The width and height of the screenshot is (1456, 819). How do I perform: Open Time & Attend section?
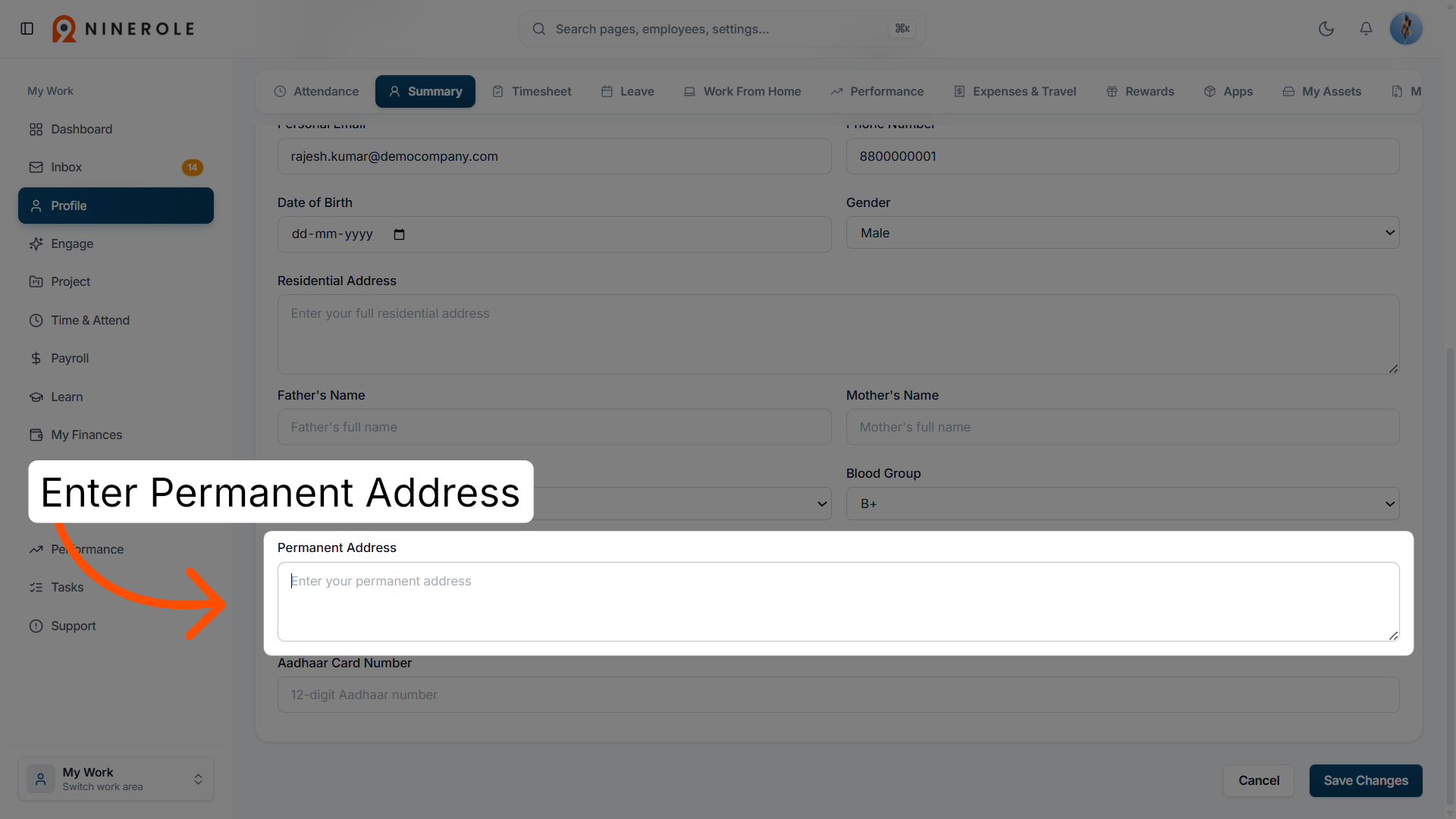coord(116,320)
